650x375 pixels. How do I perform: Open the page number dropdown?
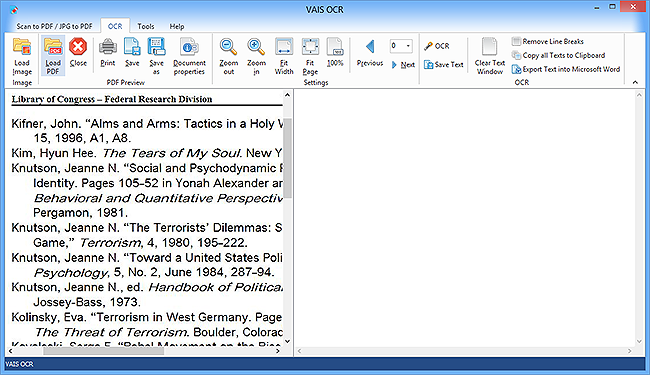click(408, 46)
